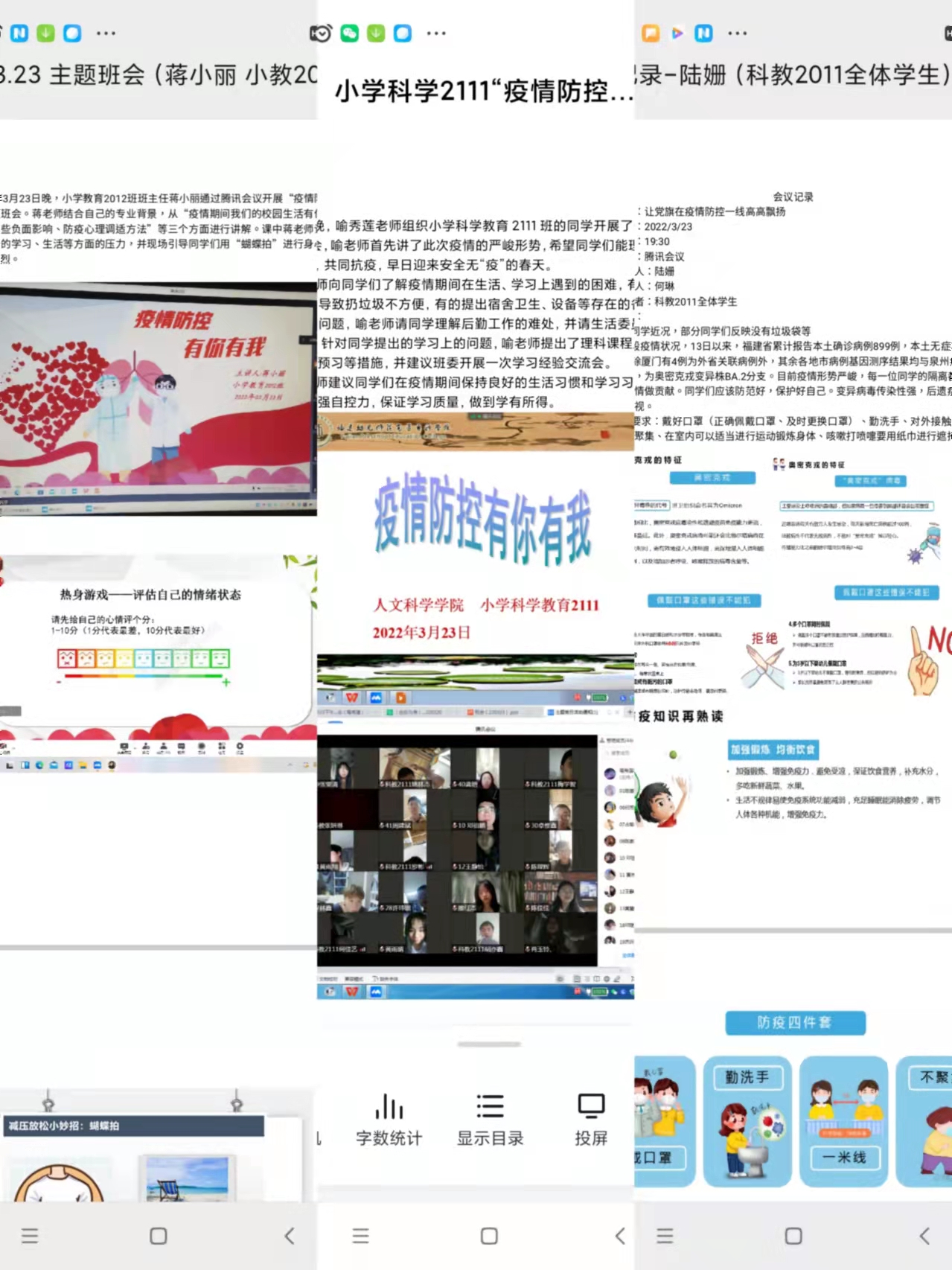Tap the 勤洗手 card
This screenshot has width=952, height=1270.
(x=747, y=1120)
